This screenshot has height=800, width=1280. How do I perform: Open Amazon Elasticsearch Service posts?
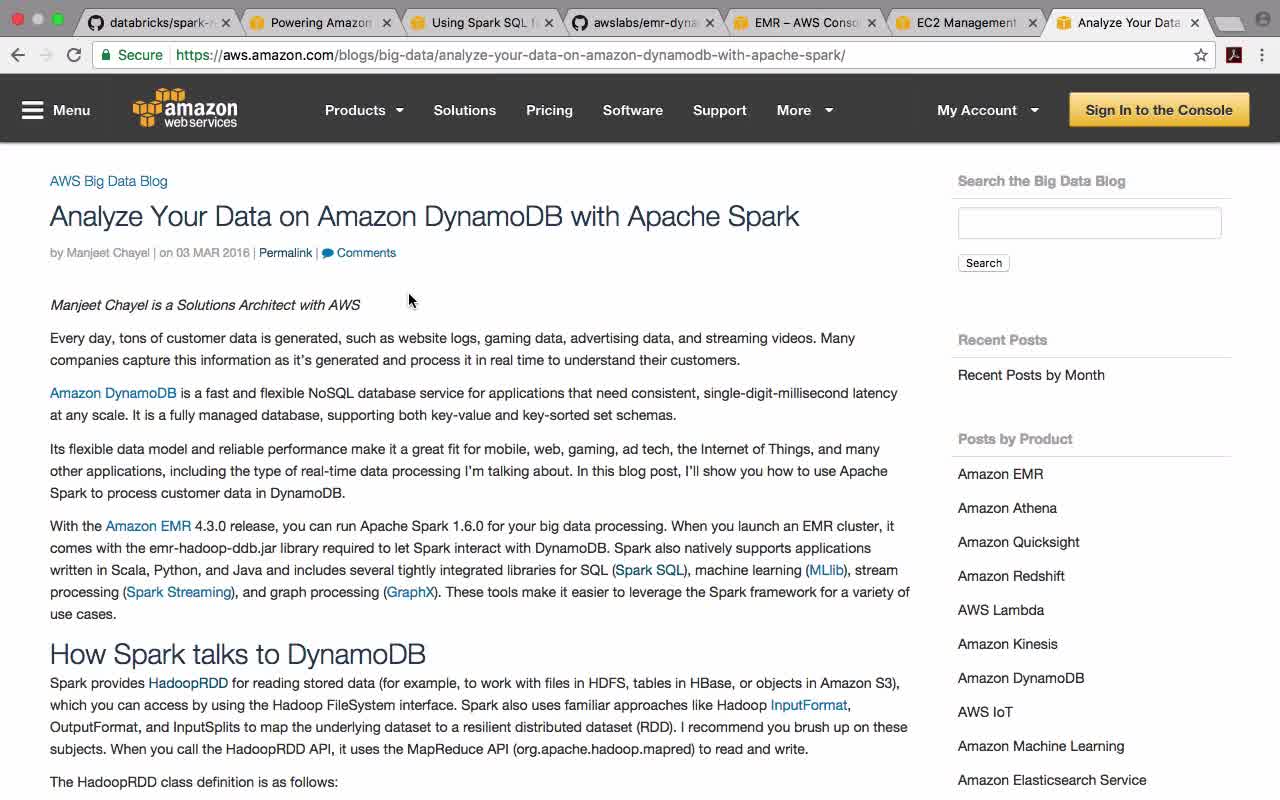pos(1052,780)
